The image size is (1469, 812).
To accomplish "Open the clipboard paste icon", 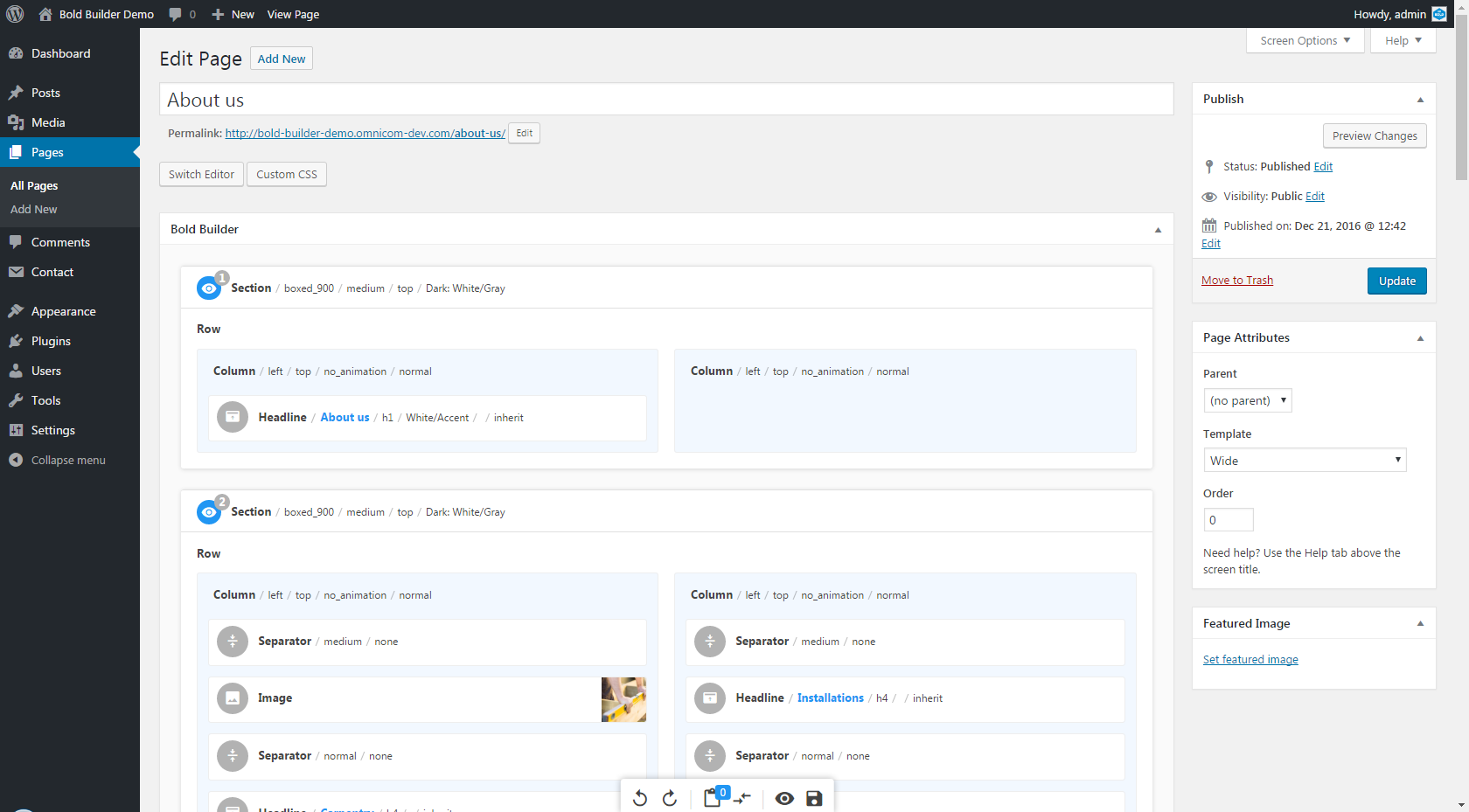I will click(713, 798).
